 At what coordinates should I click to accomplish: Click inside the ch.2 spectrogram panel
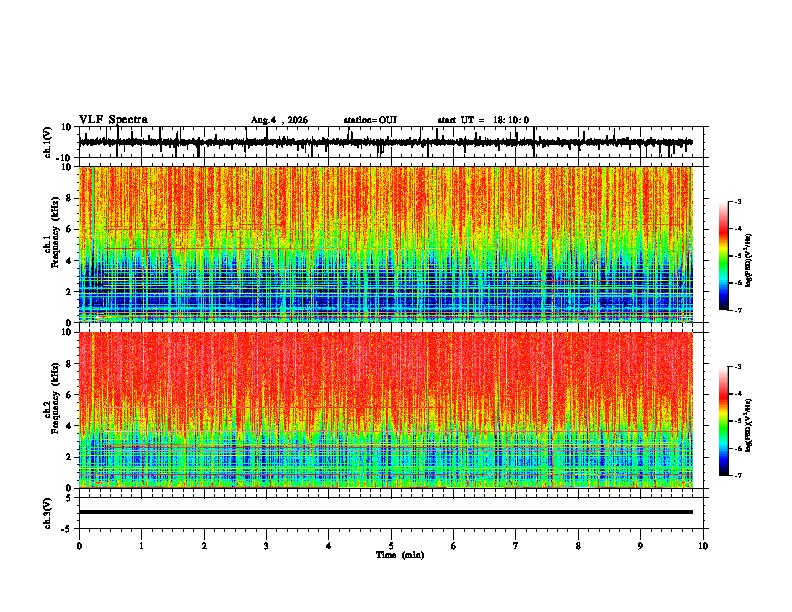pos(386,410)
